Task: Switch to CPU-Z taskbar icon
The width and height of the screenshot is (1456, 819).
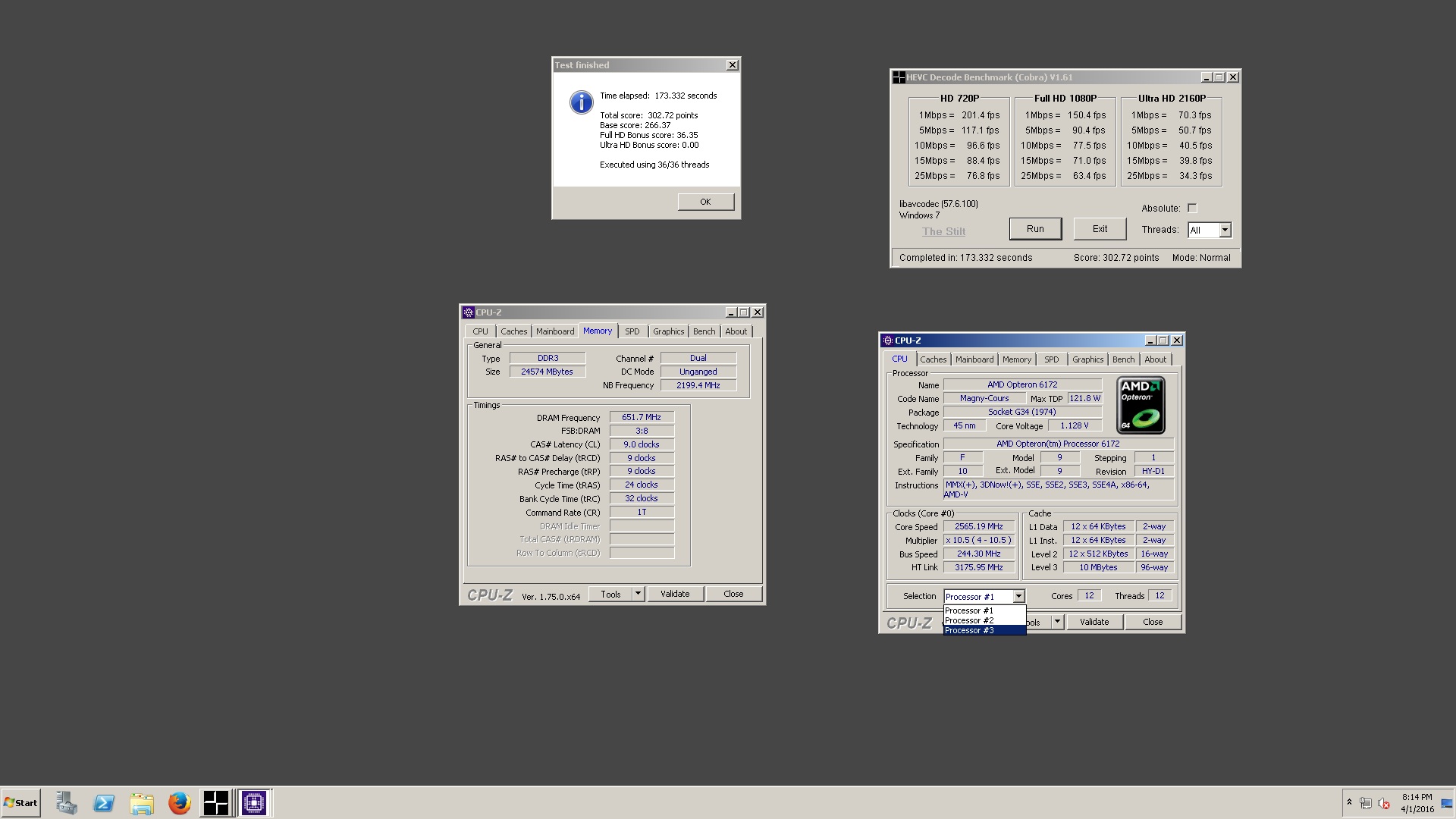Action: pyautogui.click(x=254, y=803)
